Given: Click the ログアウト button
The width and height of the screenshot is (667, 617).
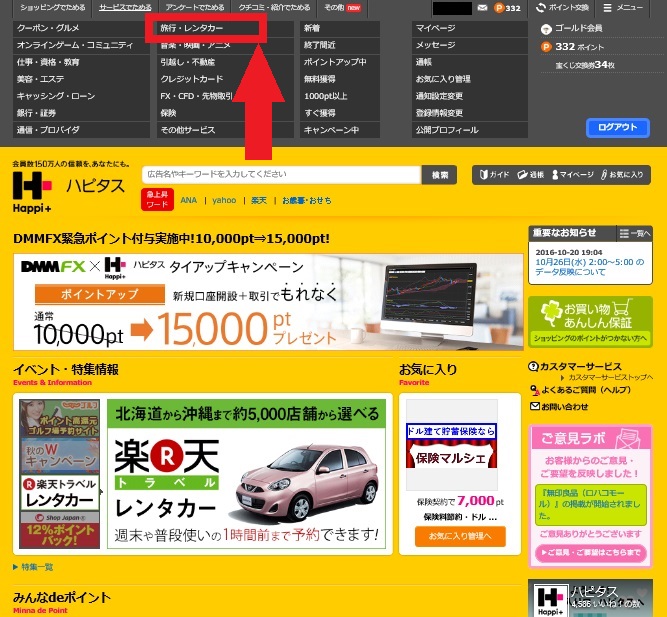Looking at the screenshot, I should pos(618,128).
